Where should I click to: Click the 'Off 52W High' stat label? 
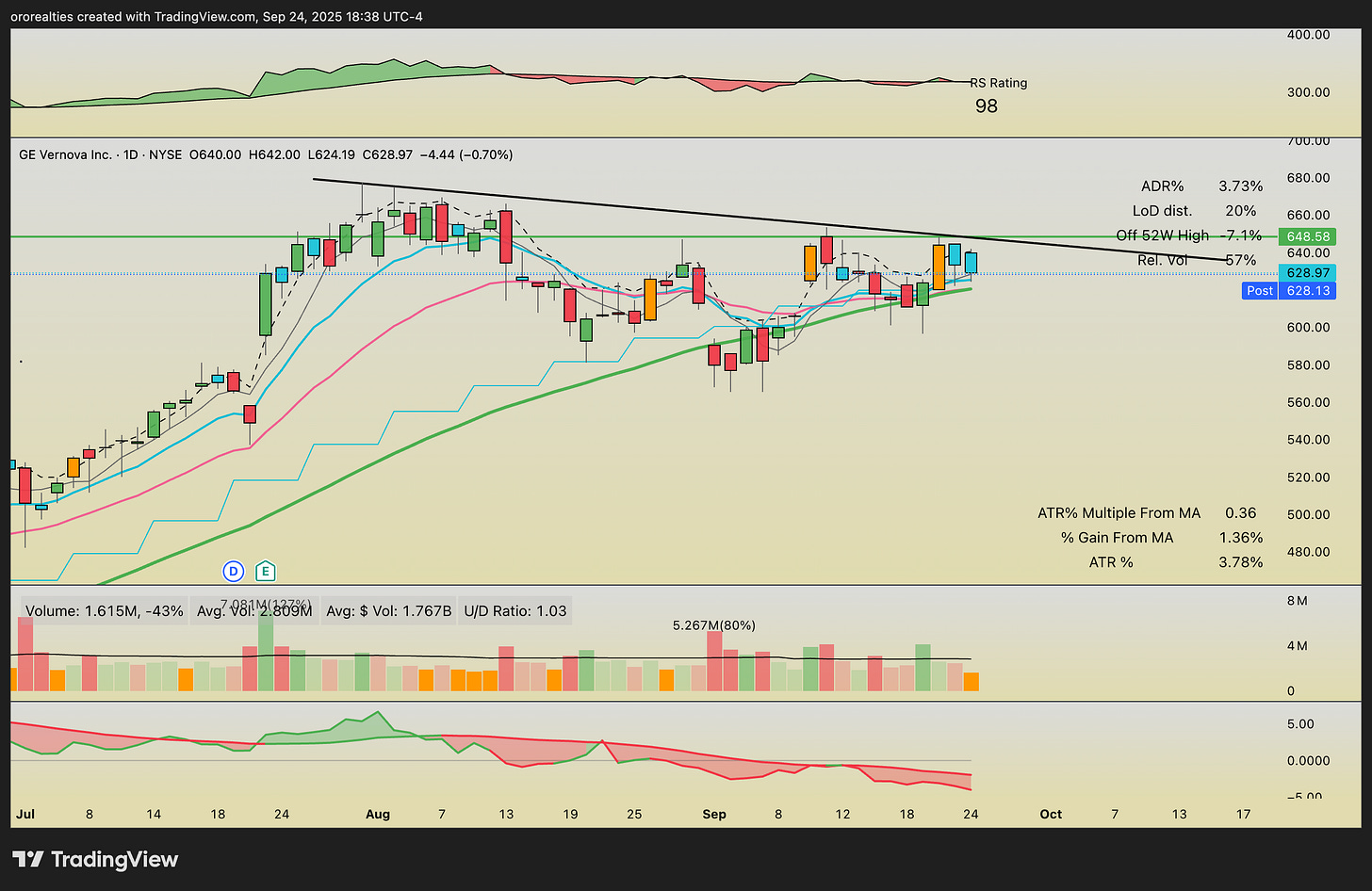(1163, 235)
